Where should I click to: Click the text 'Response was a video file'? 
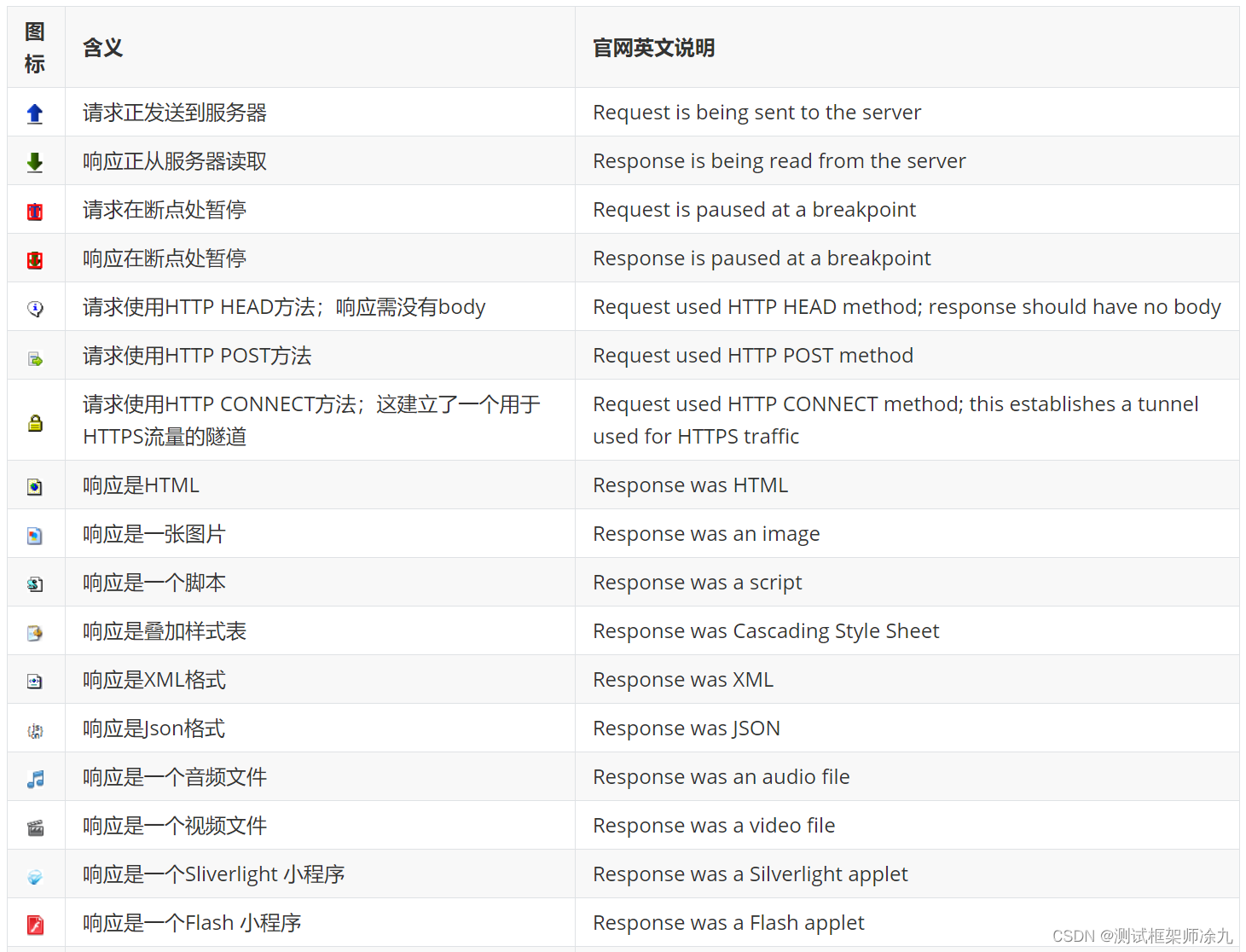click(715, 826)
